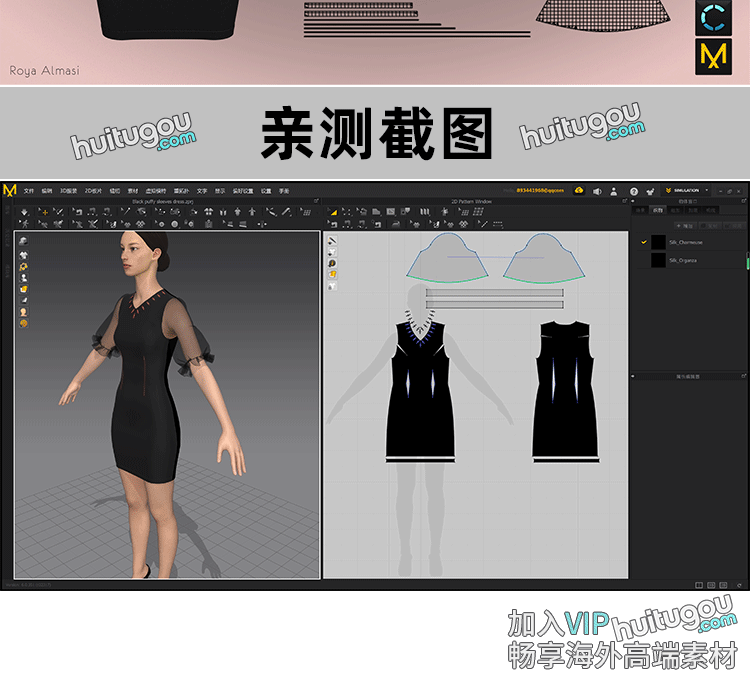
Task: Click the orange shirt icon in 2D window sidebar
Action: click(x=332, y=275)
